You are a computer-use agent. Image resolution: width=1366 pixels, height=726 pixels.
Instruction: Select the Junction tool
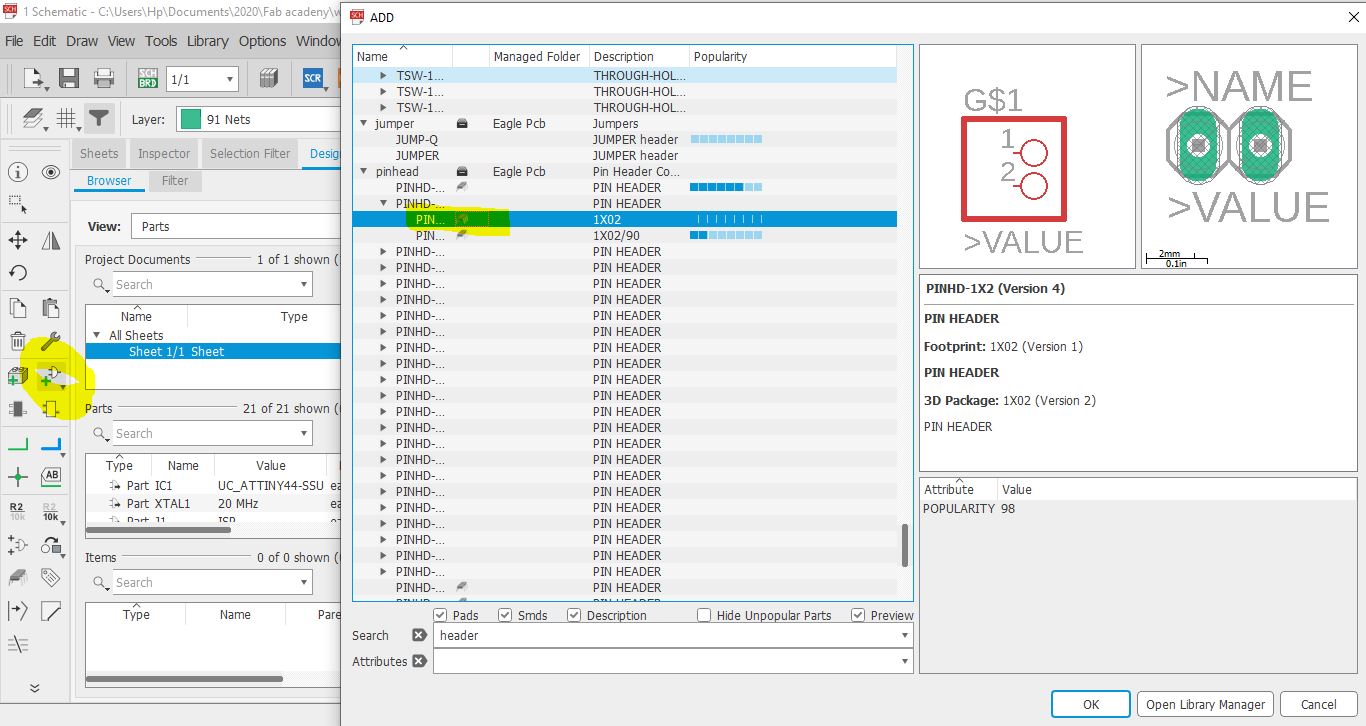(18, 478)
